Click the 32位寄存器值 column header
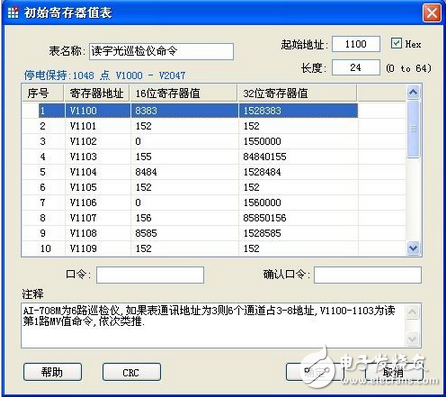The width and height of the screenshot is (447, 397). [x=297, y=93]
